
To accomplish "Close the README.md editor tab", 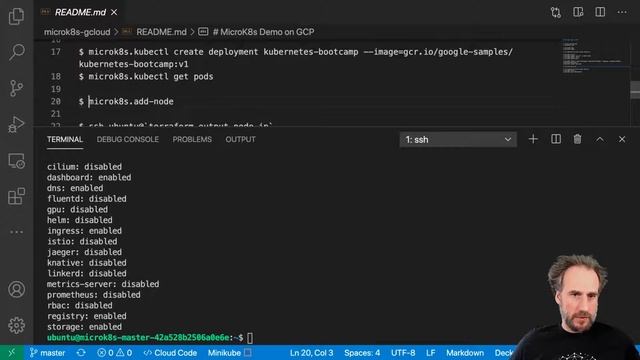I will pos(114,12).
